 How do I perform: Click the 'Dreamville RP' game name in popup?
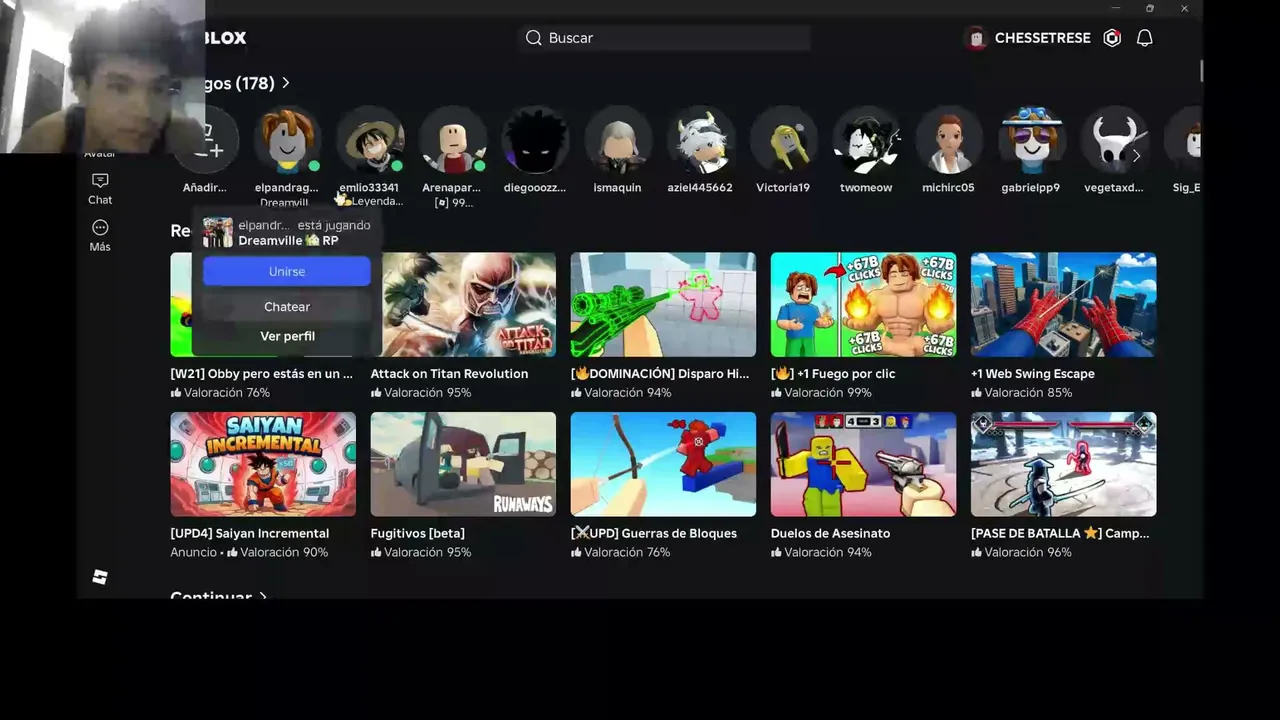[288, 241]
